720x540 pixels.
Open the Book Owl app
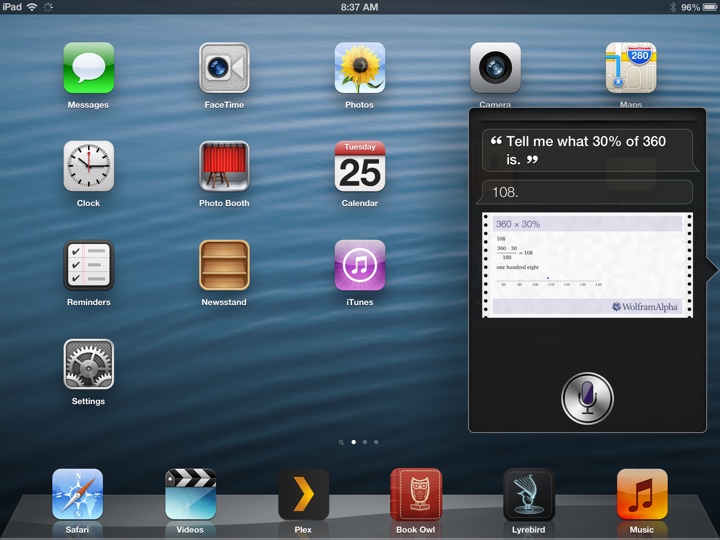coord(416,494)
